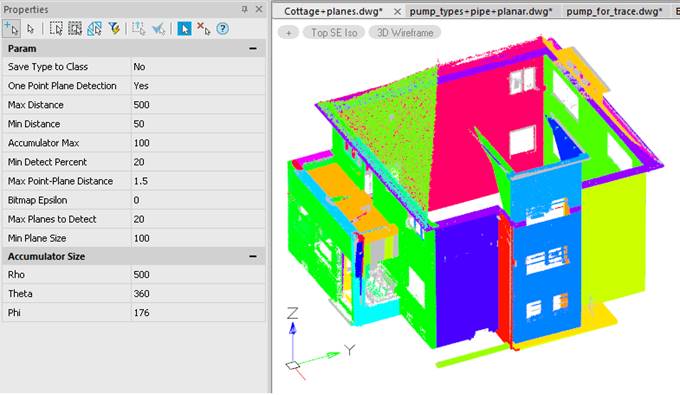Click the viewport plus control button
This screenshot has width=680, height=395.
[288, 33]
